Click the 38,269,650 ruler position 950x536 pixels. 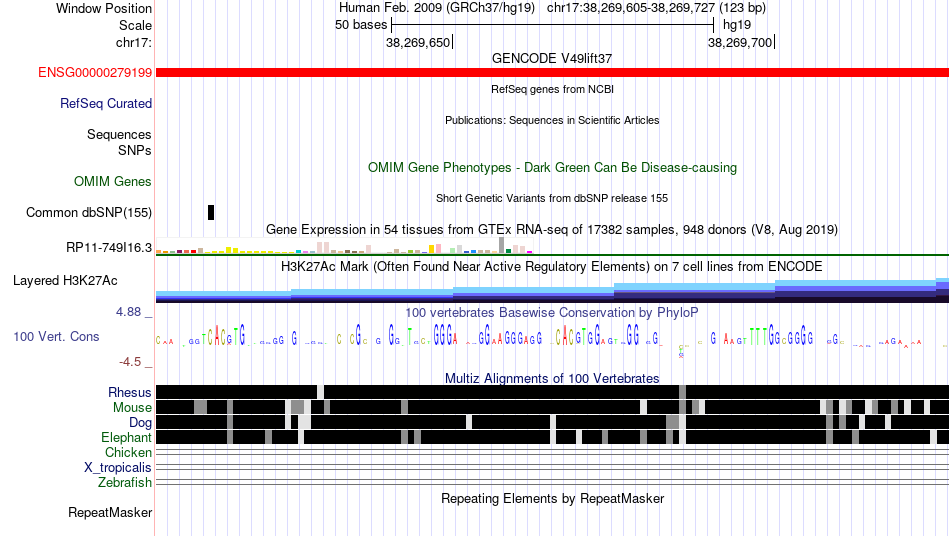419,42
